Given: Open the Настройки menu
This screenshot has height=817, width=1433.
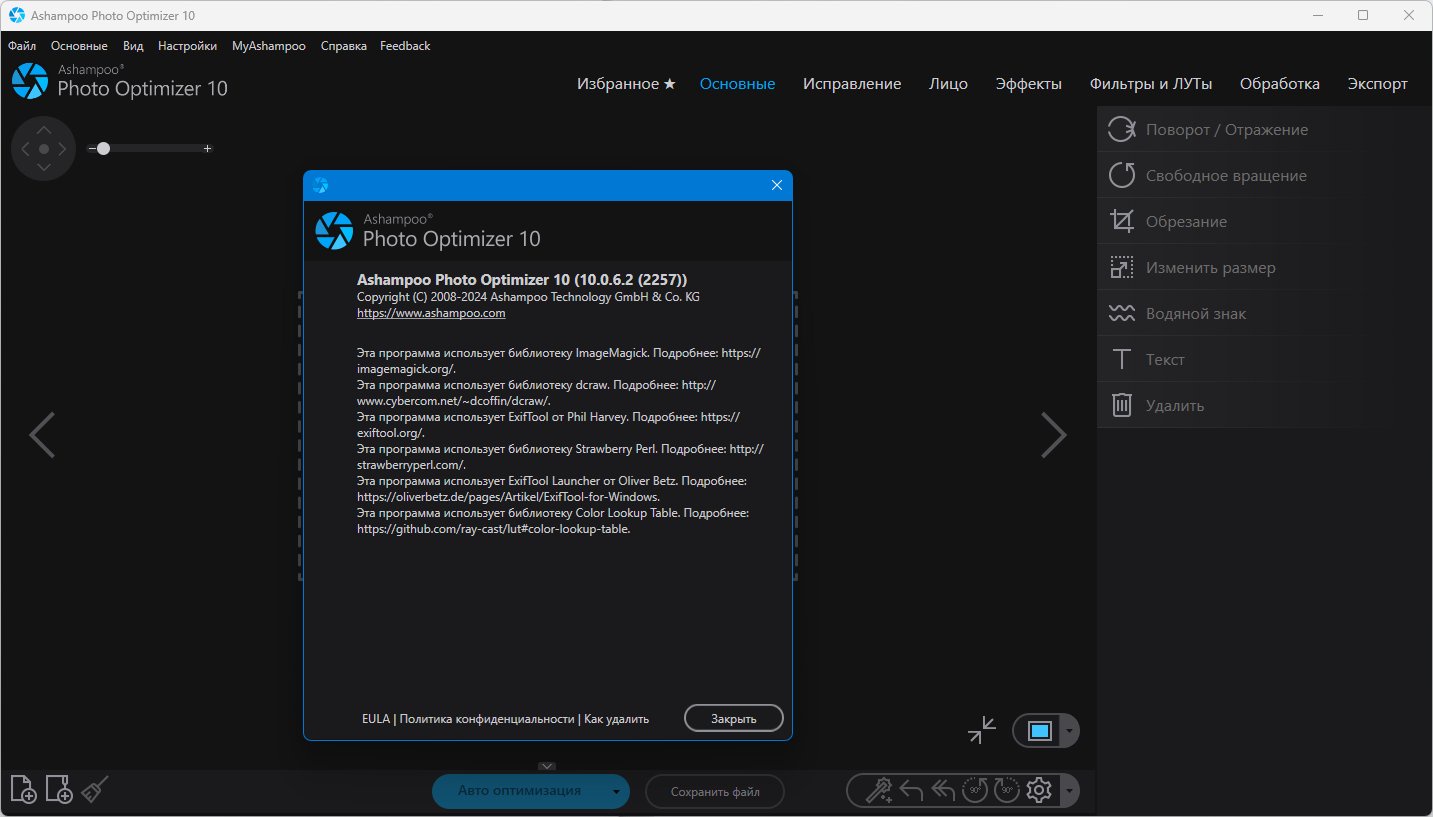Looking at the screenshot, I should 187,46.
